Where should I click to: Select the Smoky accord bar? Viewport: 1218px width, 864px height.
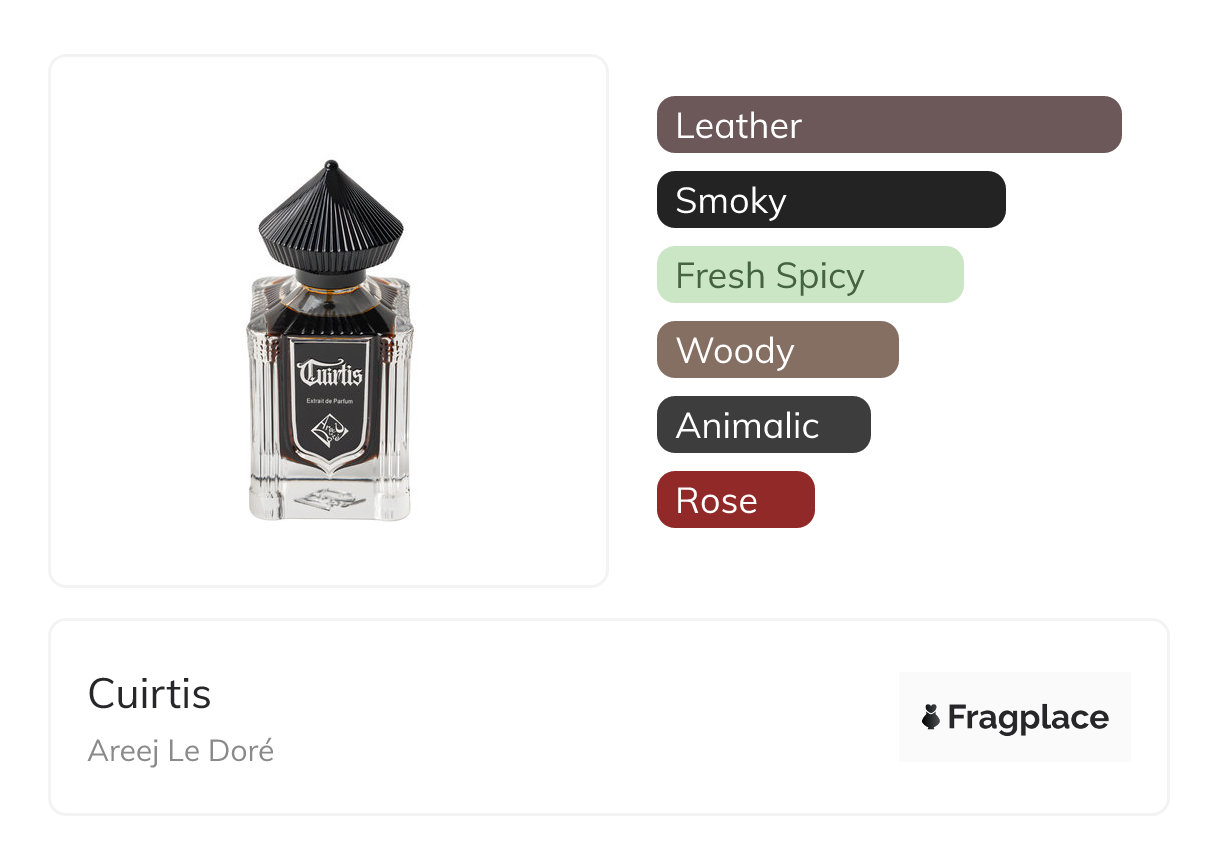tap(831, 200)
